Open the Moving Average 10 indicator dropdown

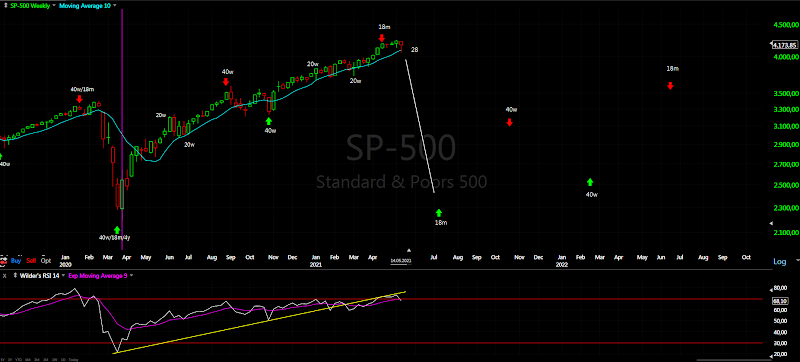click(114, 5)
